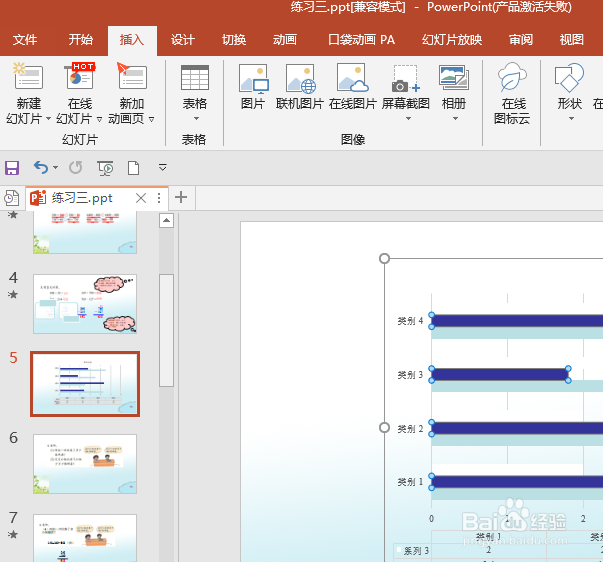The width and height of the screenshot is (603, 562).
Task: Expand the 相册 dropdown arrow
Action: click(455, 118)
